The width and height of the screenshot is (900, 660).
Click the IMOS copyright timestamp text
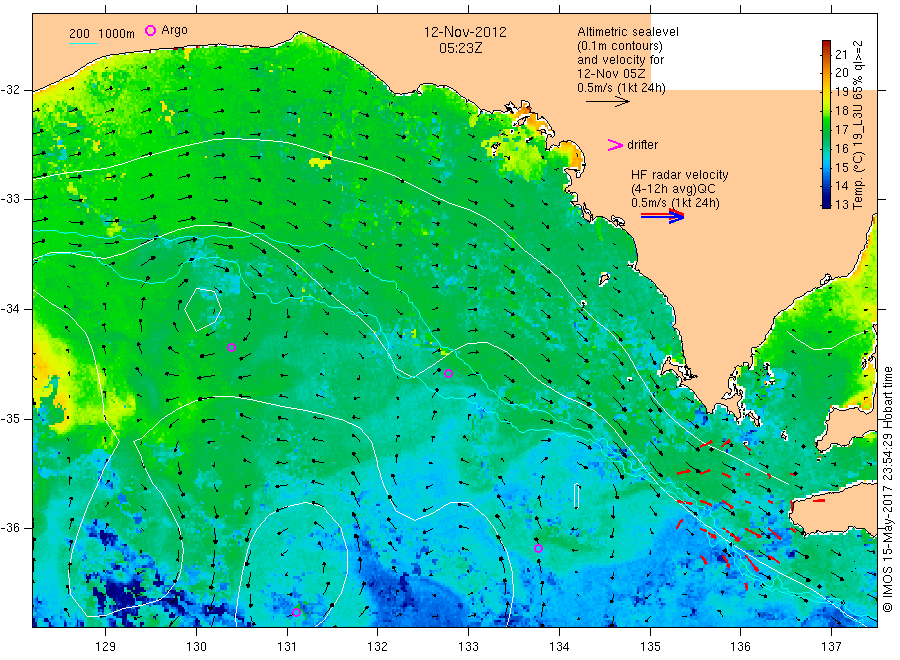887,489
